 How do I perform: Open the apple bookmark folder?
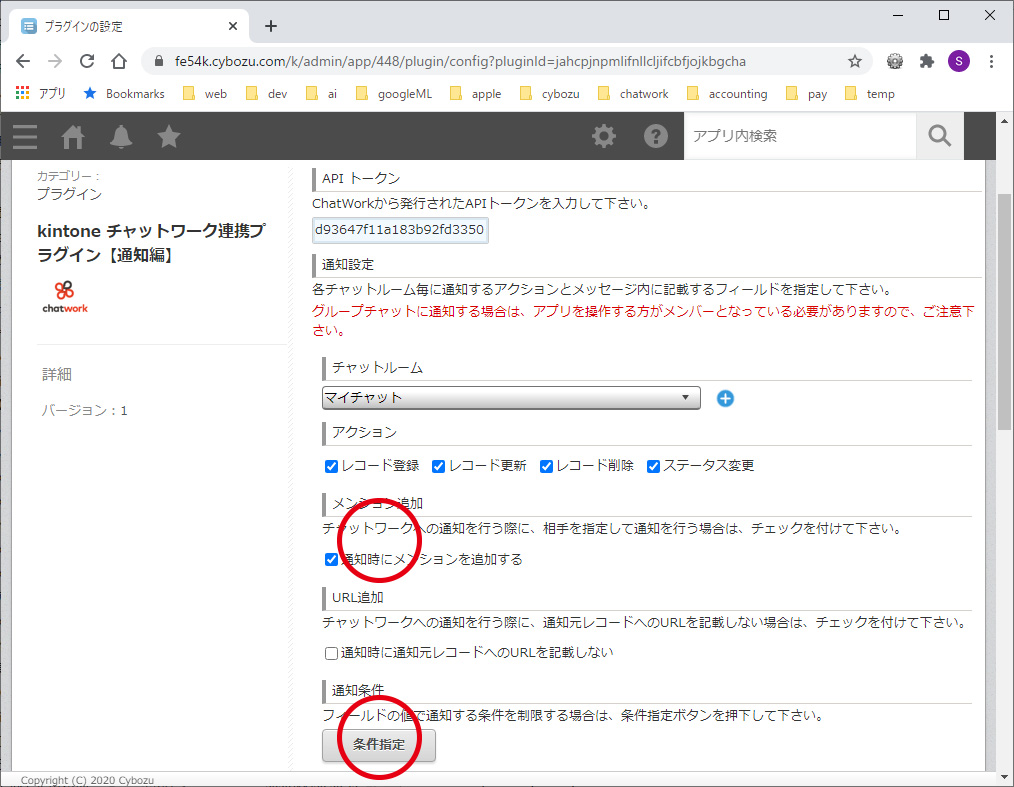click(475, 94)
